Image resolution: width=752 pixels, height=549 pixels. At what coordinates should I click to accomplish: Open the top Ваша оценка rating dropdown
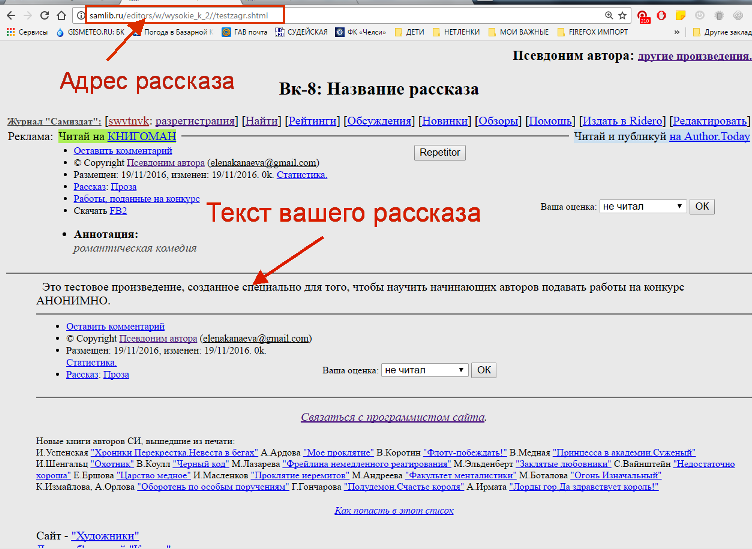[x=642, y=206]
